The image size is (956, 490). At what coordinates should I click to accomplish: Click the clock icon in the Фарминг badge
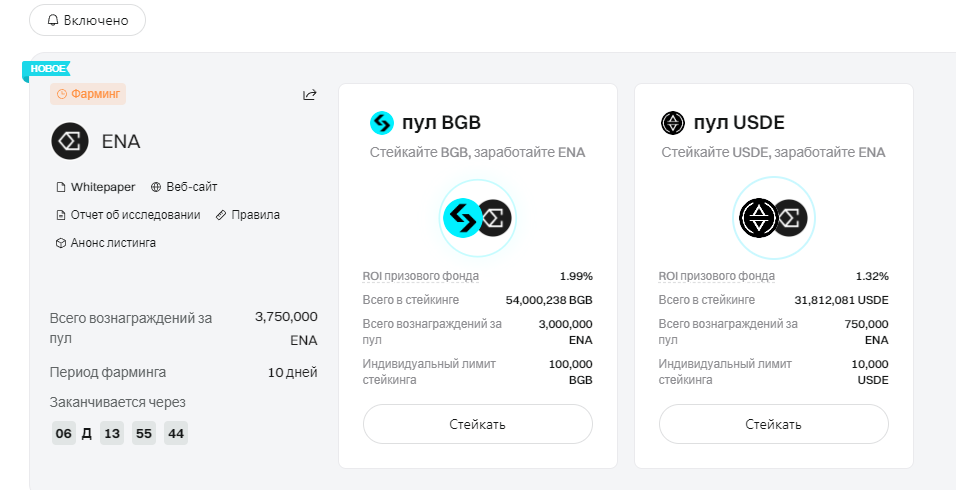tap(62, 94)
